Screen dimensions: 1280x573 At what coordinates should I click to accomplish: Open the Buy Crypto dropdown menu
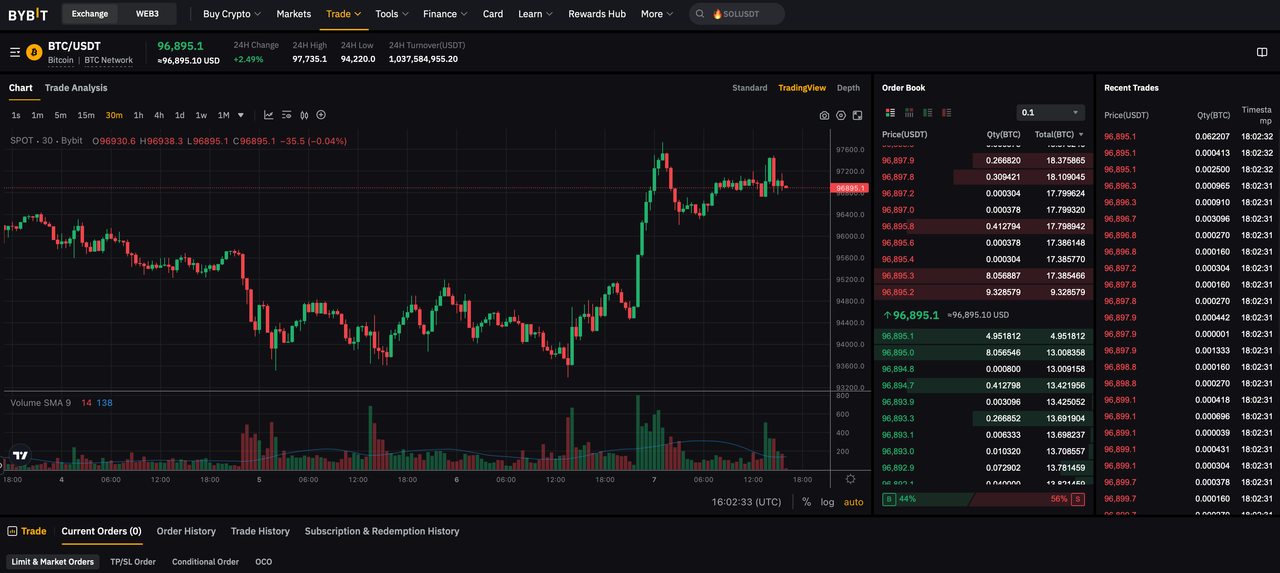pyautogui.click(x=232, y=14)
